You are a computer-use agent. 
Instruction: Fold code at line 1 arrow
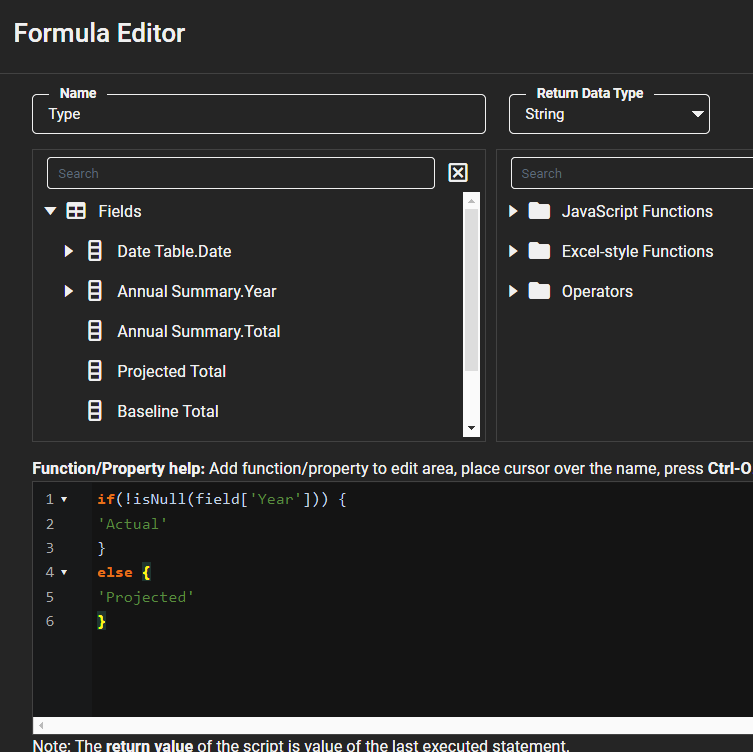(64, 499)
